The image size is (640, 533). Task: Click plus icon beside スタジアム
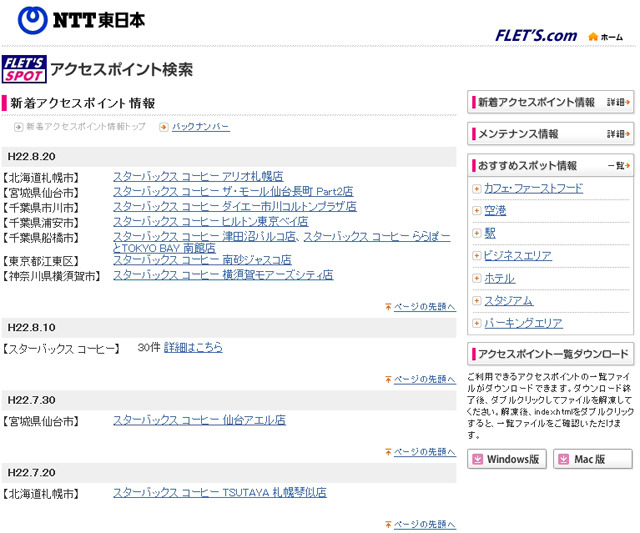click(x=476, y=301)
